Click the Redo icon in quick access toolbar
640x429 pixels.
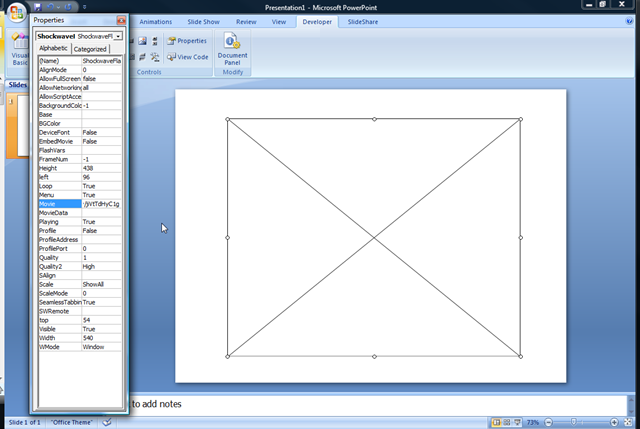tap(69, 7)
